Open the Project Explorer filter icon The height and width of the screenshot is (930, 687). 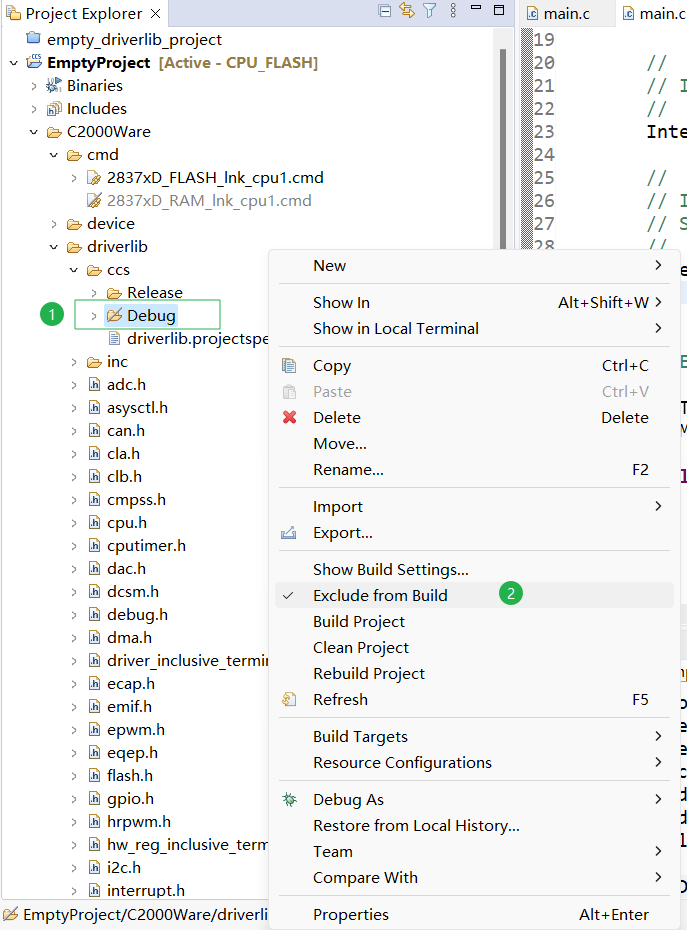430,11
